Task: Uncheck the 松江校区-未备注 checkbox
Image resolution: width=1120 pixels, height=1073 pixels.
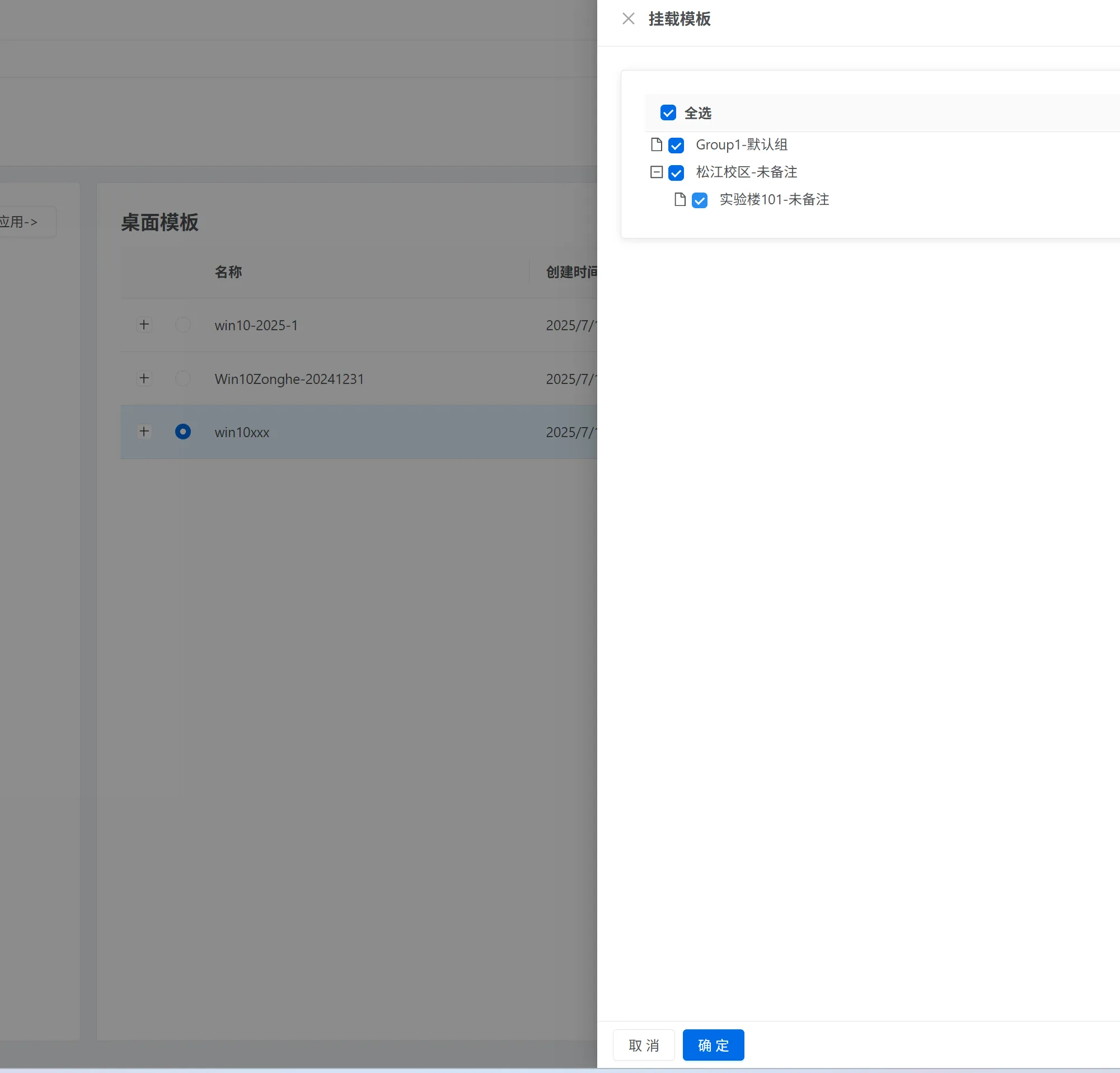Action: (676, 172)
